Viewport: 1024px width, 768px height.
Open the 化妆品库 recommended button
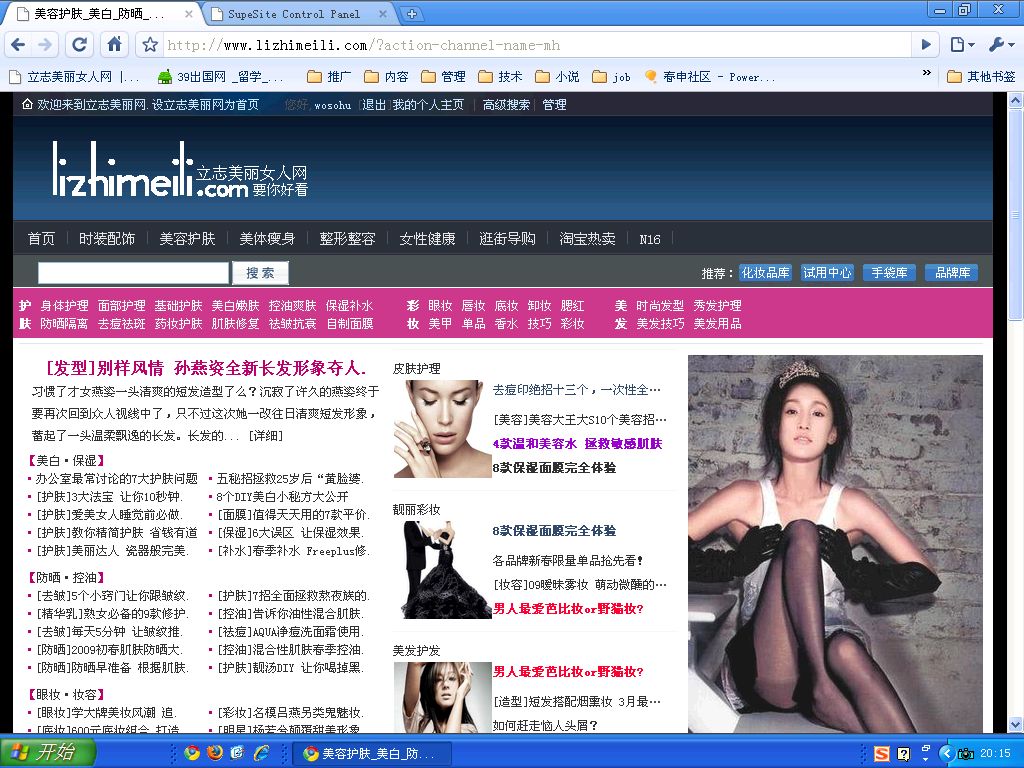765,272
